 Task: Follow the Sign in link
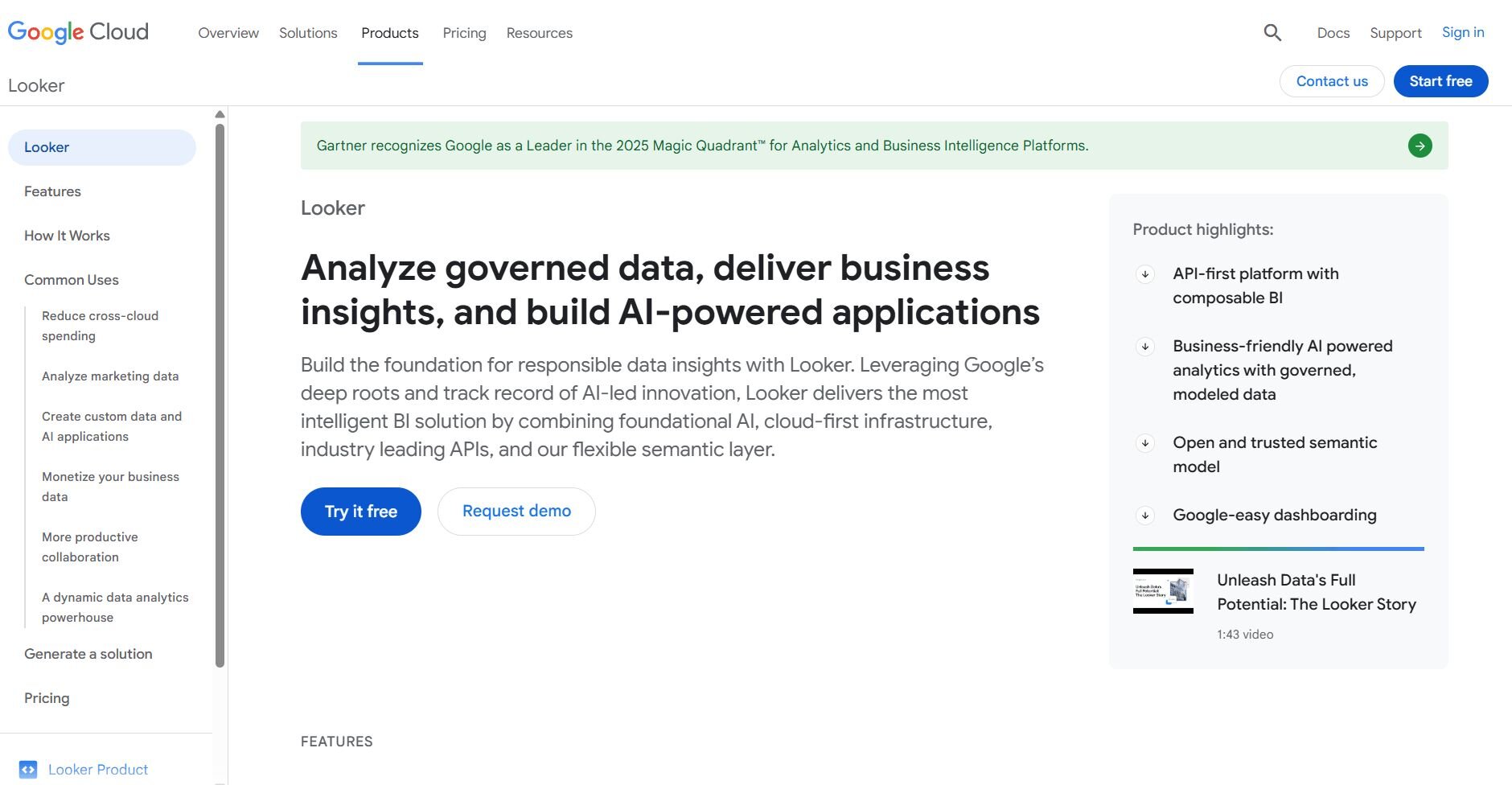[1462, 32]
